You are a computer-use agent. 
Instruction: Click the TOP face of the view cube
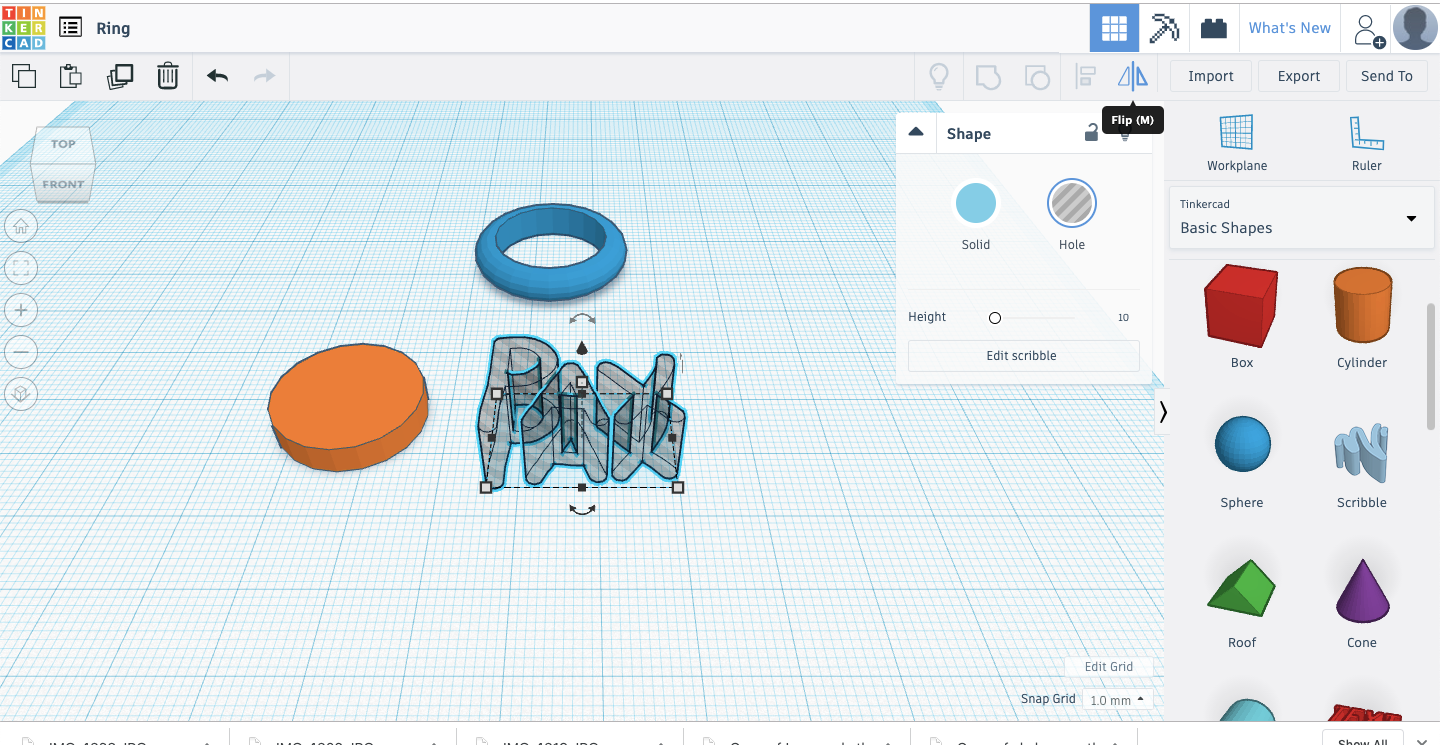[x=63, y=144]
